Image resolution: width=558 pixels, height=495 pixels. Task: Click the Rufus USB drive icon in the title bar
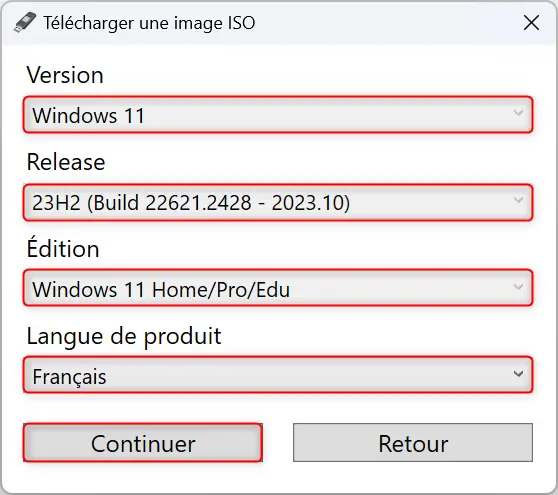[x=25, y=23]
